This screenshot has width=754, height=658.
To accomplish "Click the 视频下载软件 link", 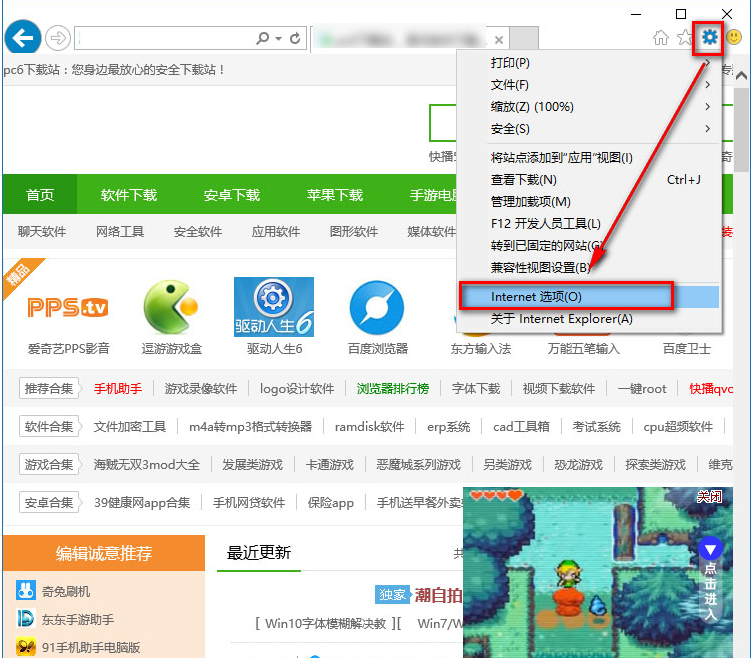I will click(x=559, y=389).
